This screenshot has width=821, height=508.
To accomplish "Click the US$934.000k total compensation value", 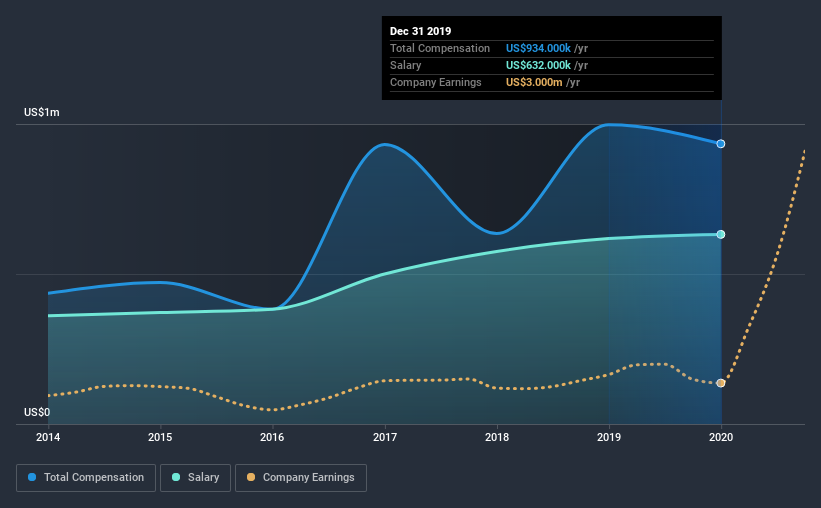I will 538,48.
